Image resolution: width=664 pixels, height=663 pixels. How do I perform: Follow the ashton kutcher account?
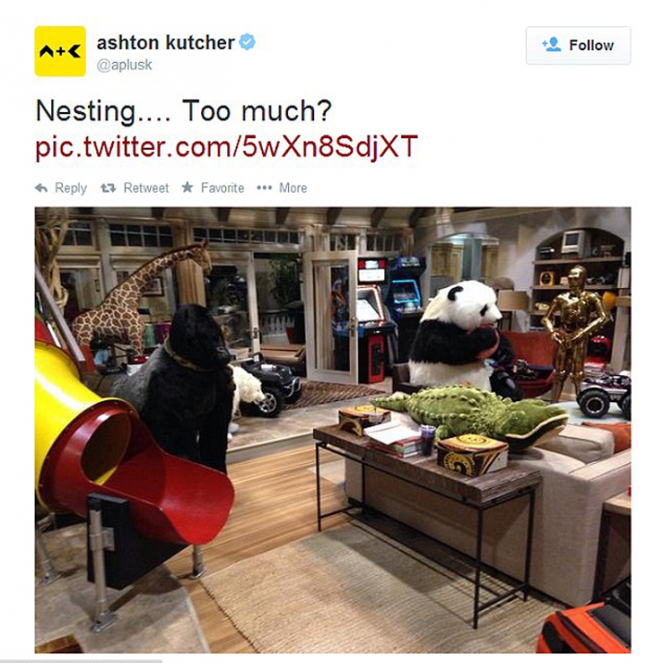(578, 45)
